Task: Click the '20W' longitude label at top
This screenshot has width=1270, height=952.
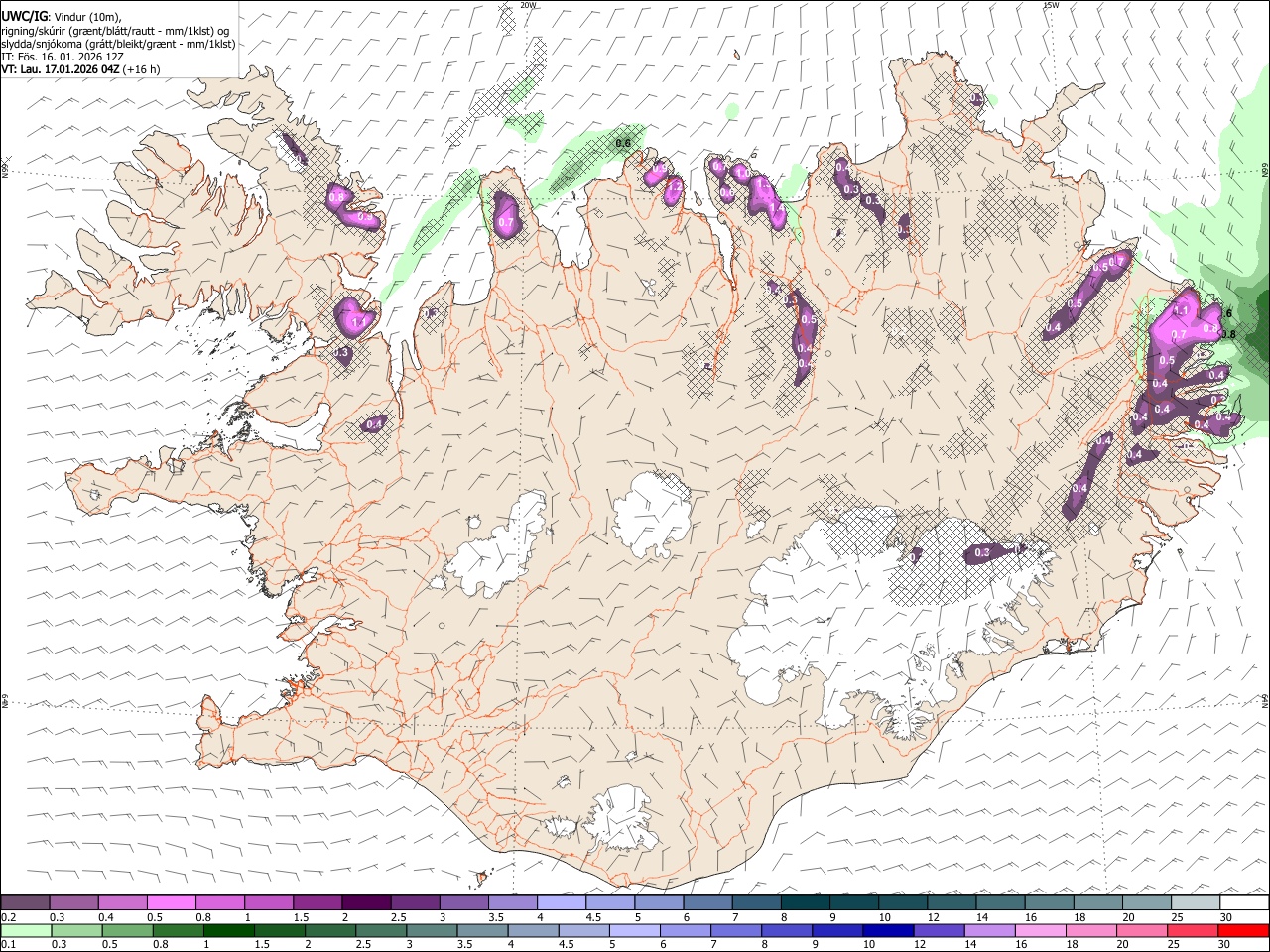Action: tap(529, 5)
